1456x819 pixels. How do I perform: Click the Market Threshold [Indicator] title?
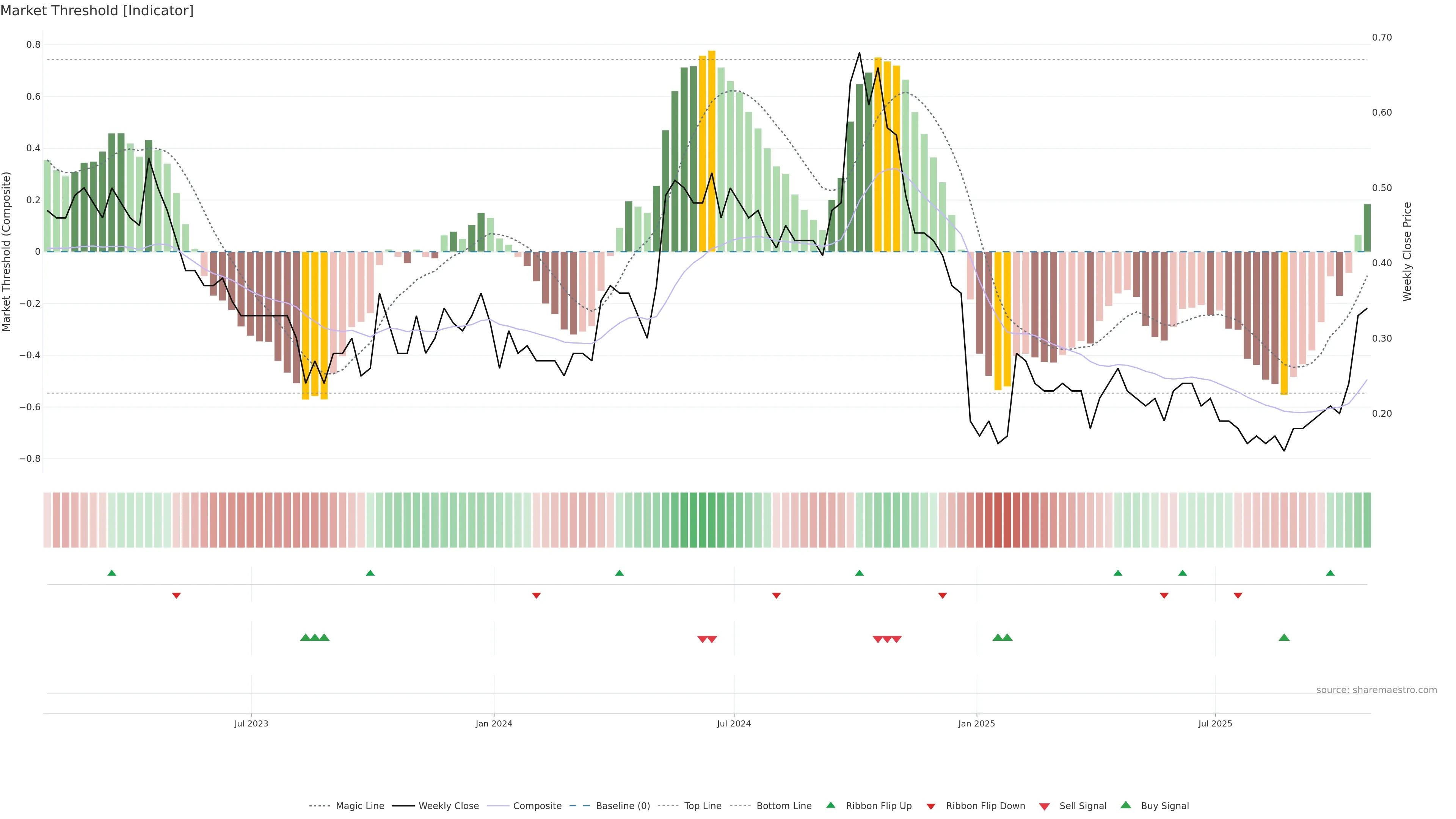[x=97, y=11]
